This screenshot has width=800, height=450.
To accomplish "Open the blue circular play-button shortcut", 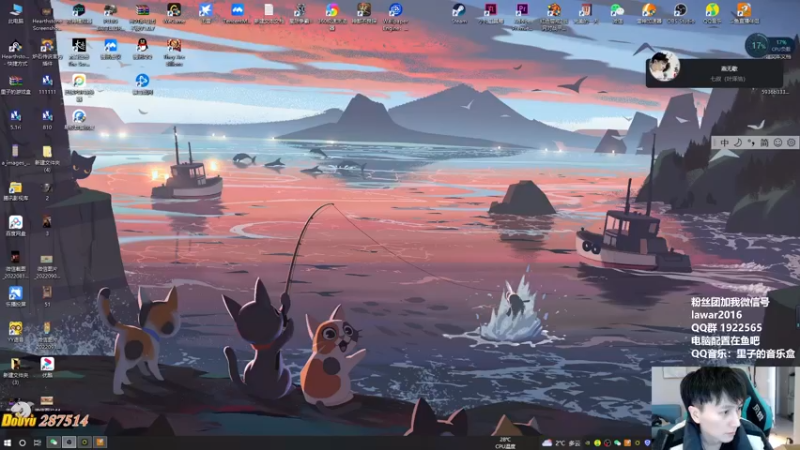I will click(x=142, y=84).
